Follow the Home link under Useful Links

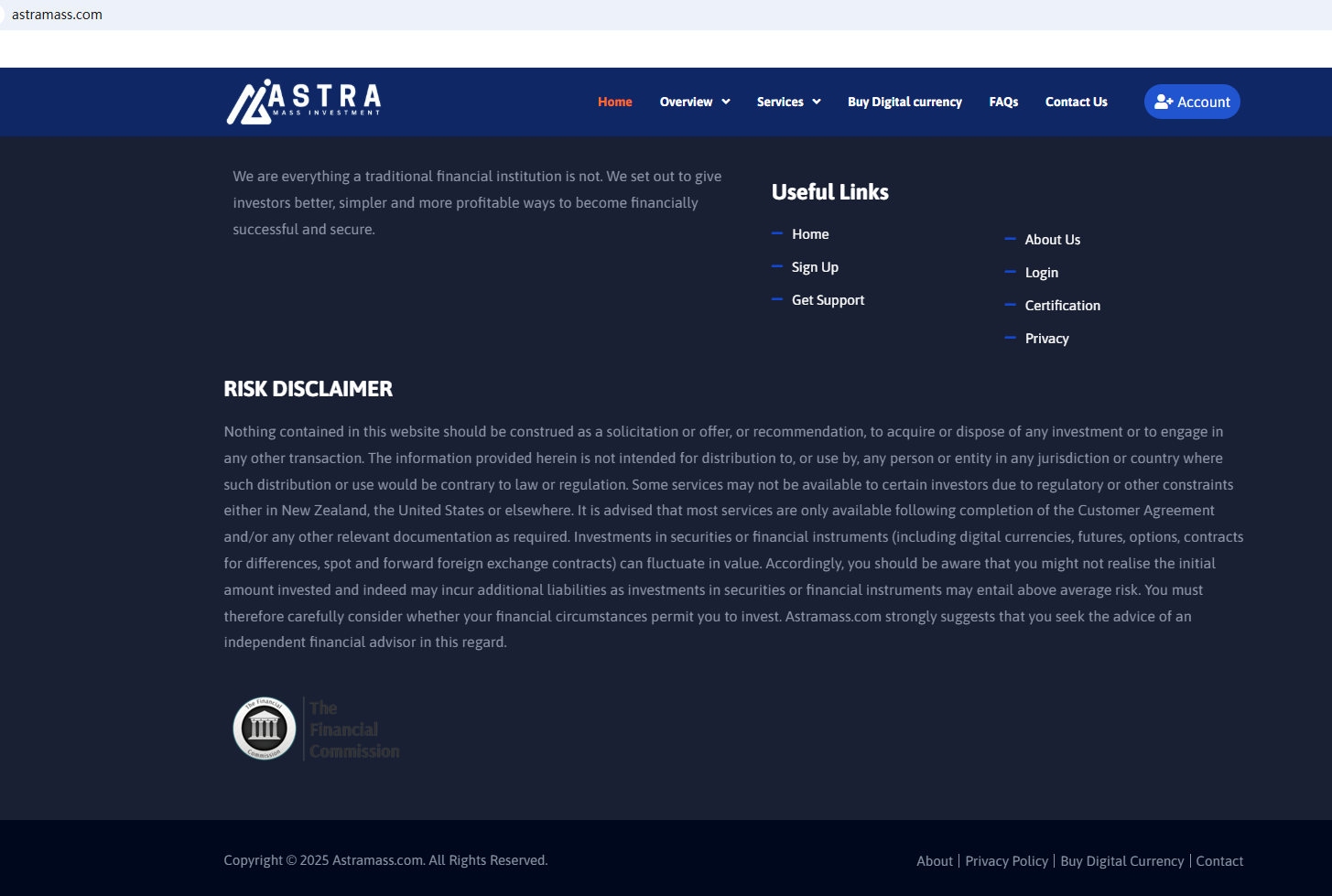coord(810,234)
